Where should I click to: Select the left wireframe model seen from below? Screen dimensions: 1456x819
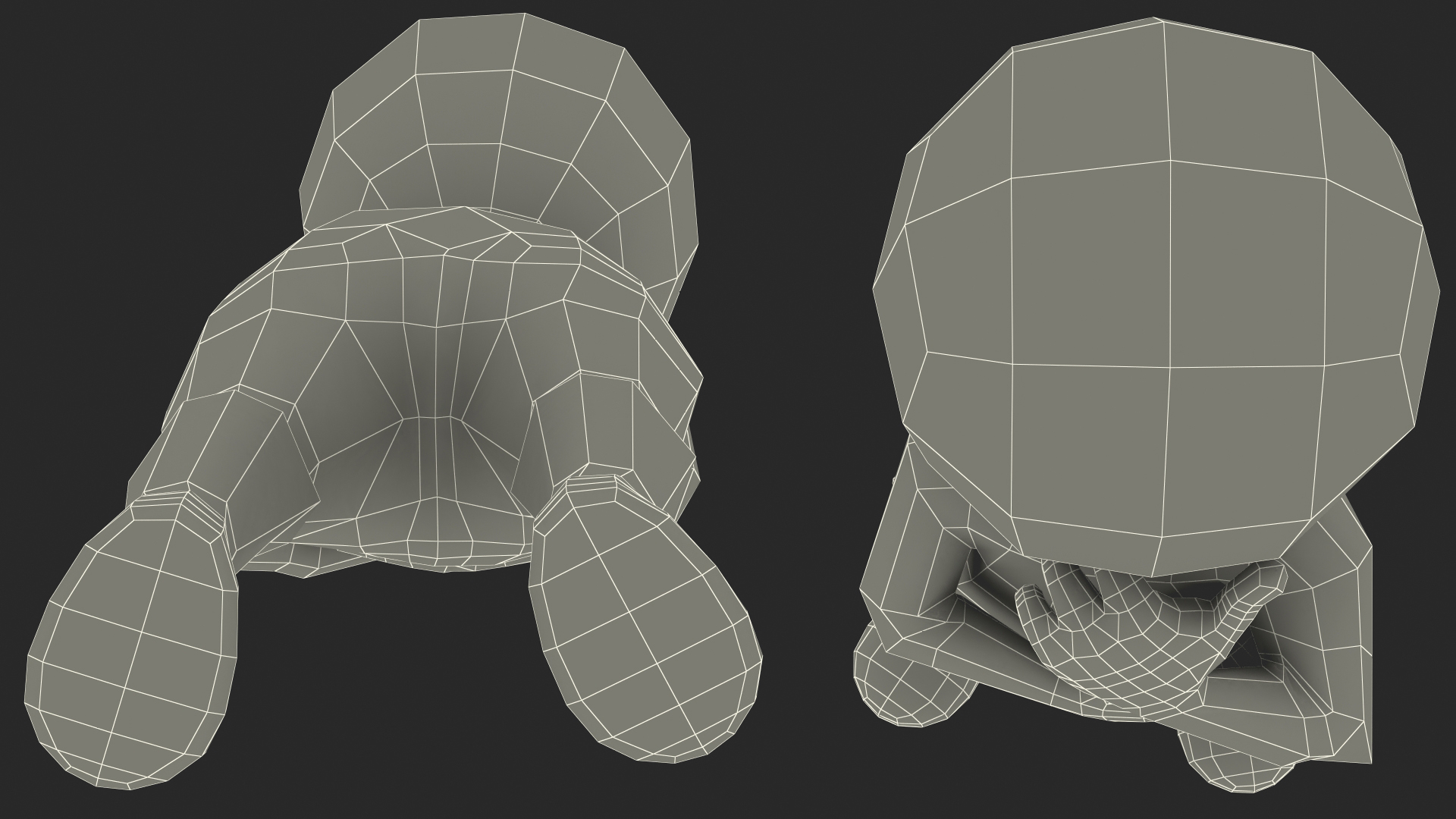pyautogui.click(x=394, y=402)
